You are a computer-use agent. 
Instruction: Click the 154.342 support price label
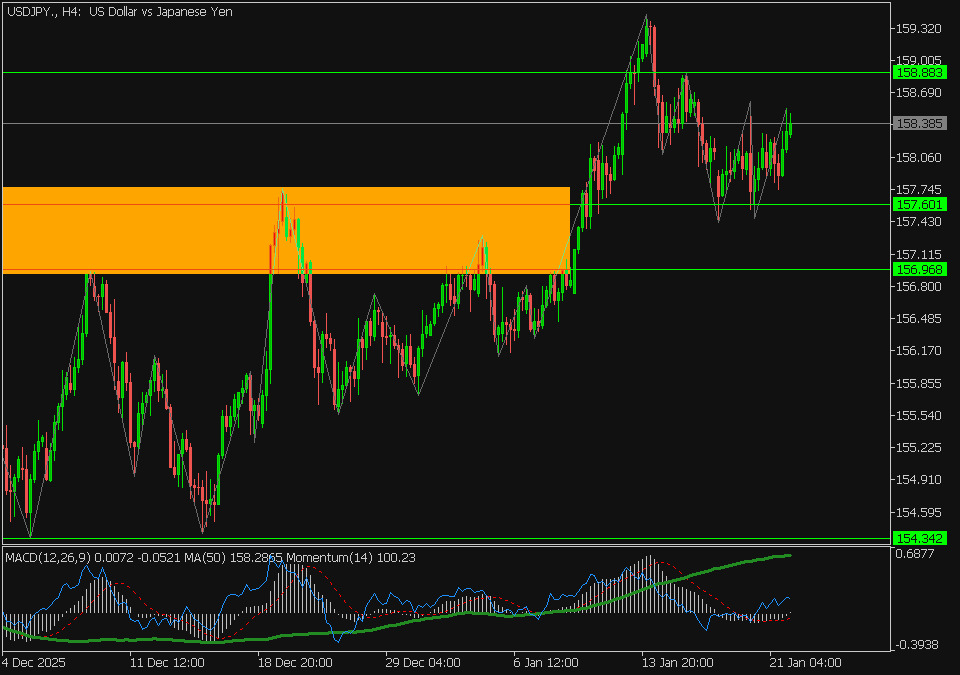click(x=917, y=539)
